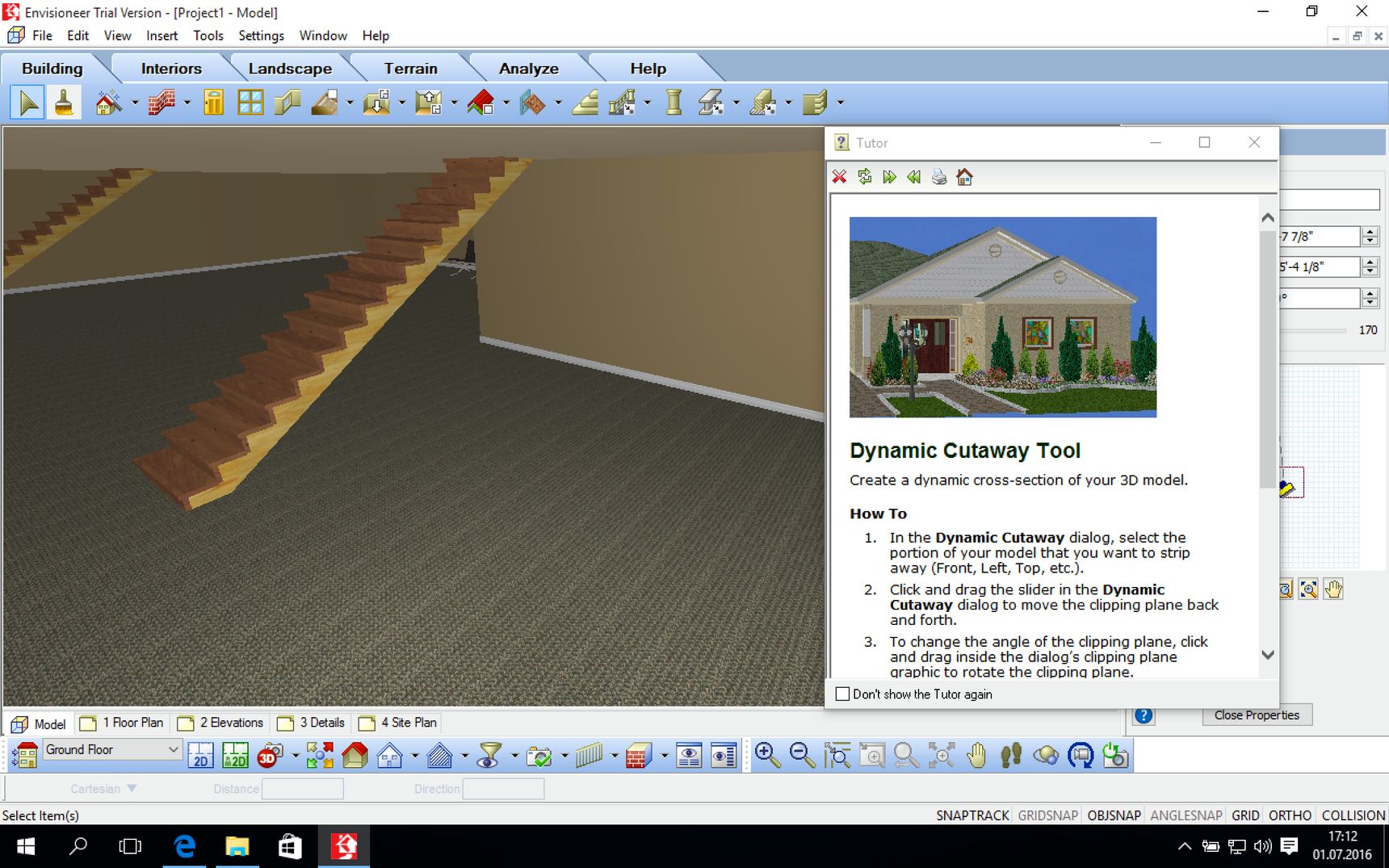1389x868 pixels.
Task: Open building locations icon beside Ground Floor
Action: coord(25,756)
